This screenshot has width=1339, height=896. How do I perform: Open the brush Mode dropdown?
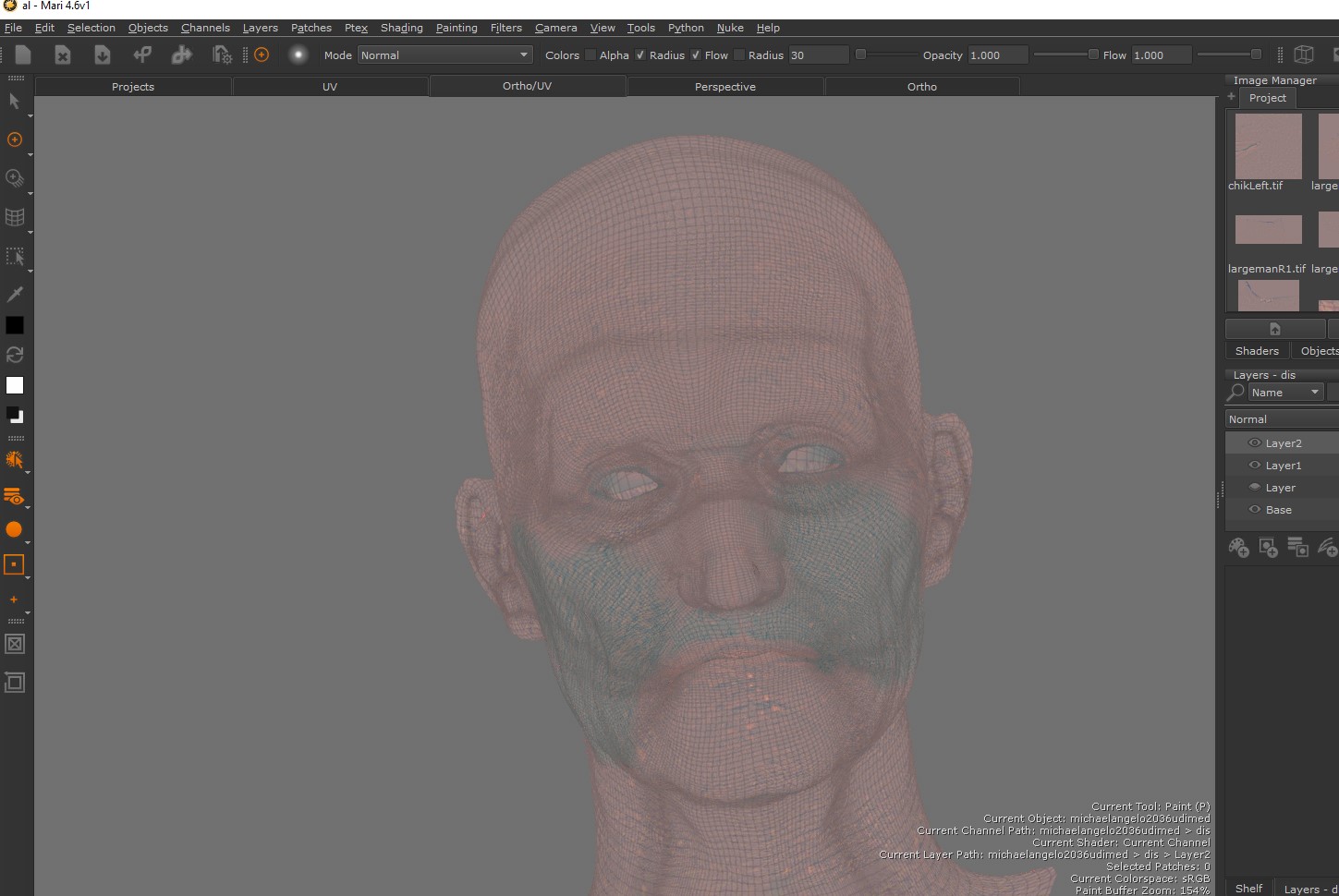445,55
